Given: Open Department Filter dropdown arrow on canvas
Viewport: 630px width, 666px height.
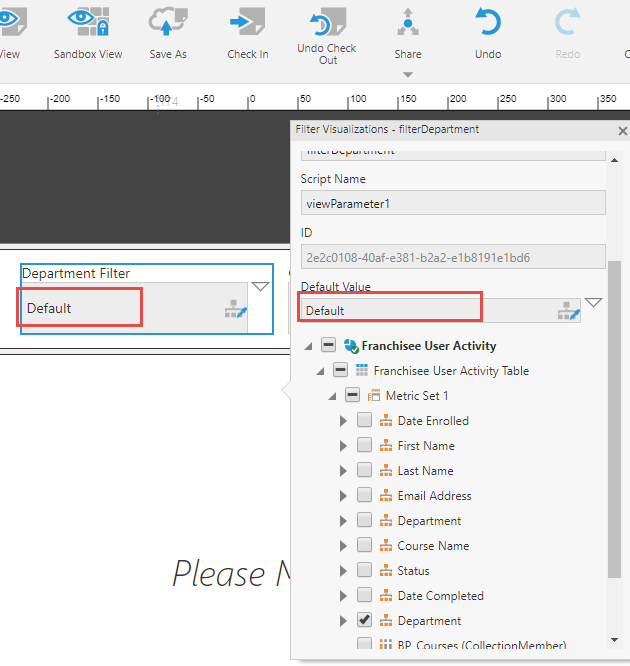Looking at the screenshot, I should coord(260,286).
